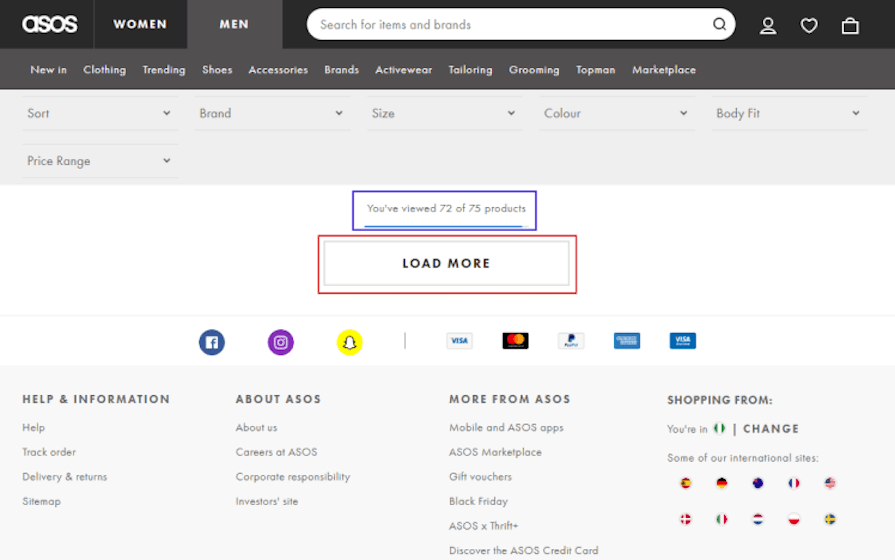
Task: Open the ASOS Snapchat icon
Action: click(350, 343)
